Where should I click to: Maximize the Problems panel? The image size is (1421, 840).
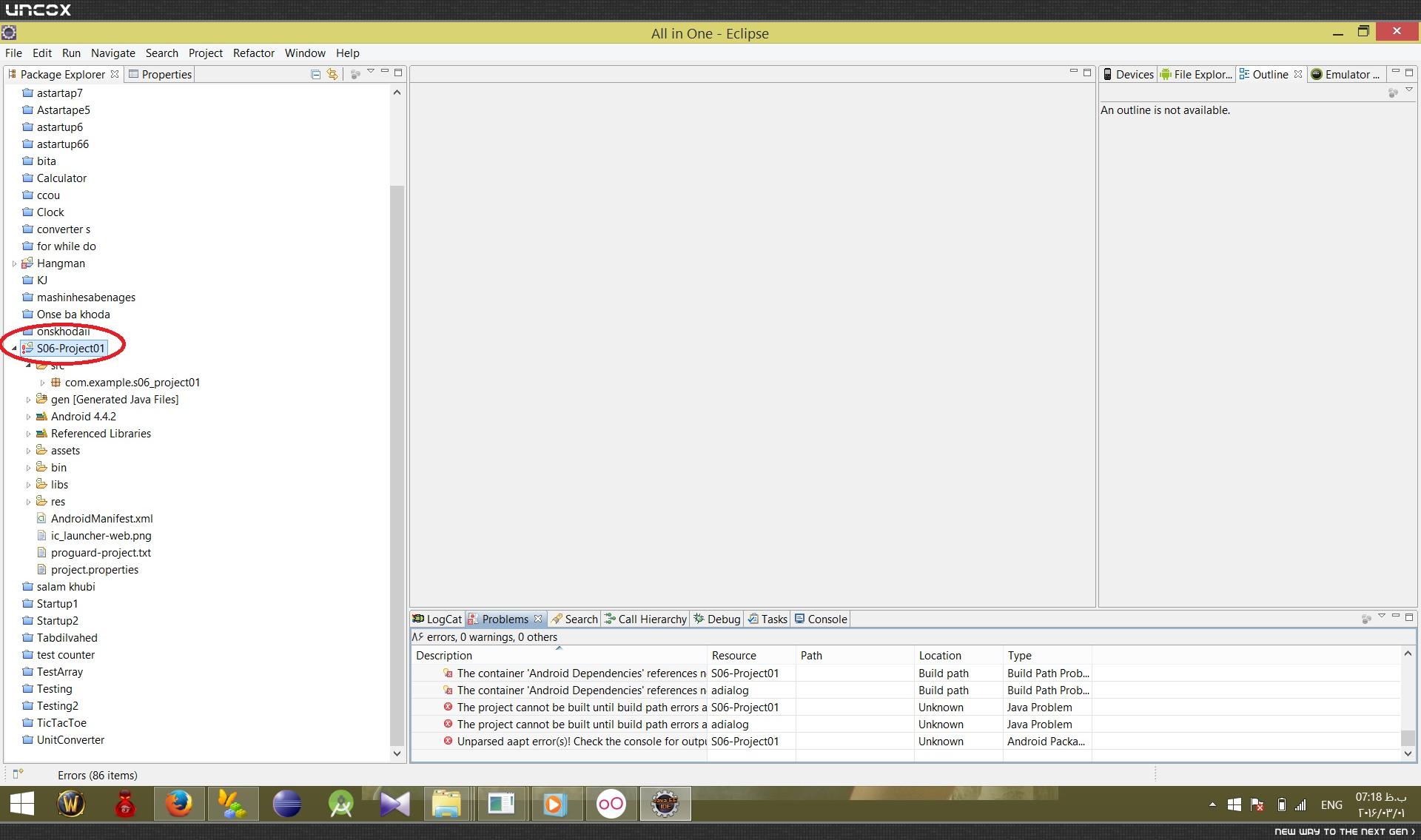coord(1409,616)
